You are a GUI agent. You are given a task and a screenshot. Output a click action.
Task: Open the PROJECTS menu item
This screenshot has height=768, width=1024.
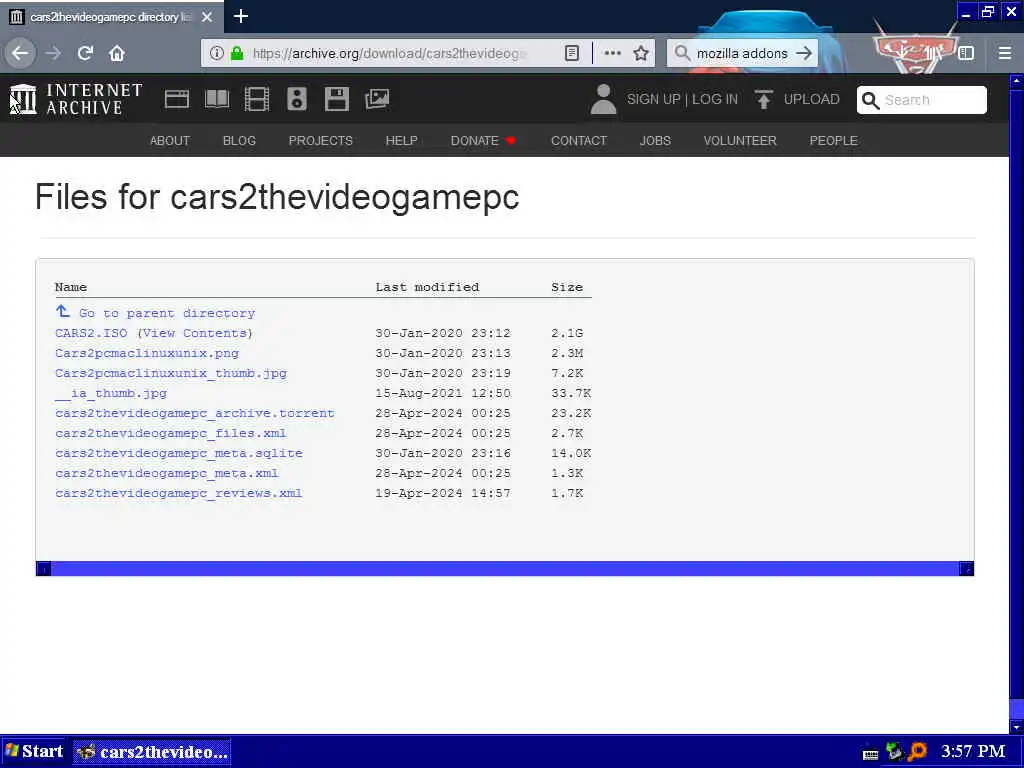click(321, 140)
